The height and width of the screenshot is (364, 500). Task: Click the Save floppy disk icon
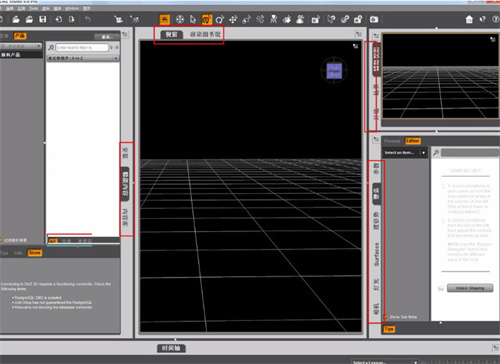pos(43,19)
